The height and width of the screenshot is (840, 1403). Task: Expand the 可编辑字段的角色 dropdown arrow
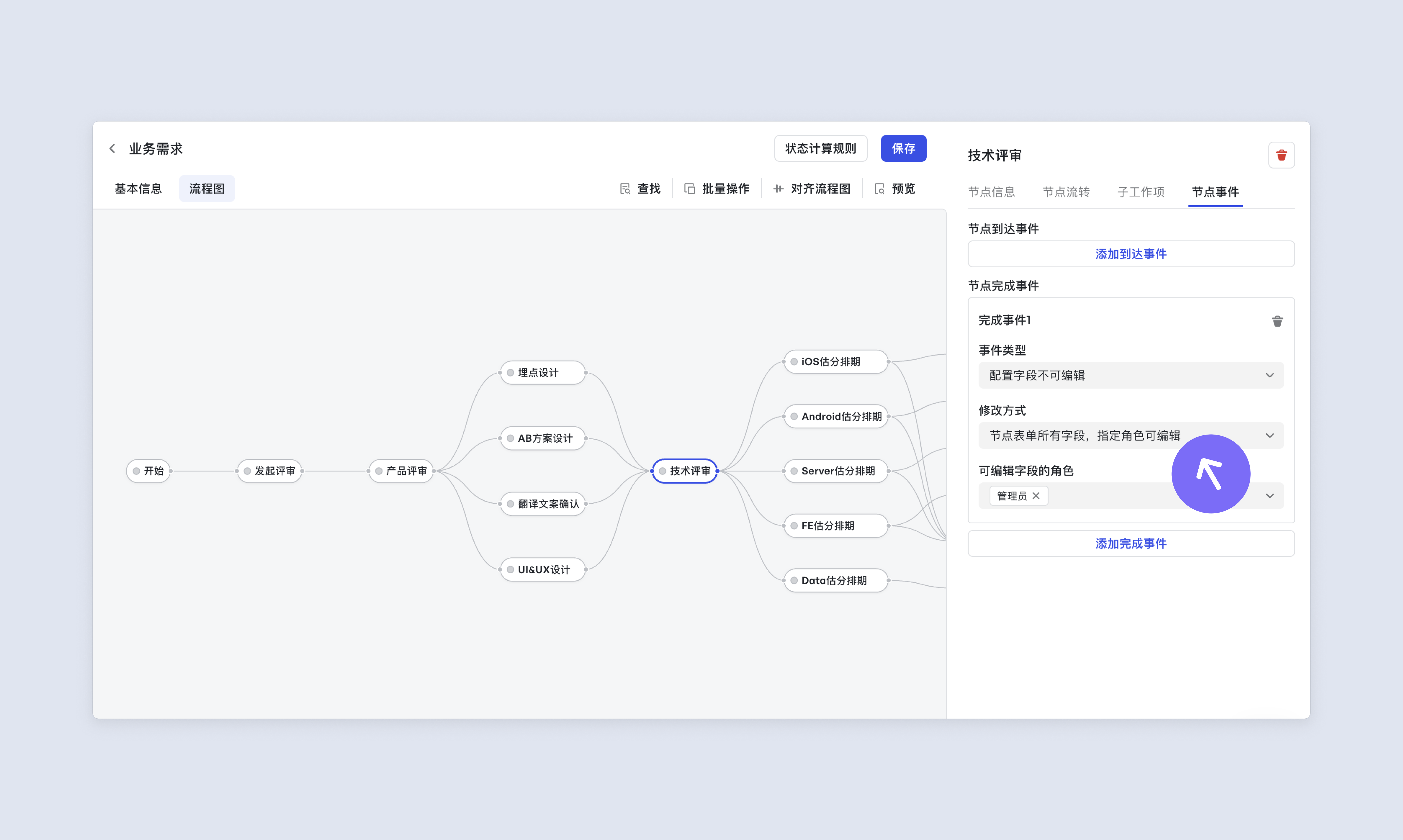[x=1270, y=496]
